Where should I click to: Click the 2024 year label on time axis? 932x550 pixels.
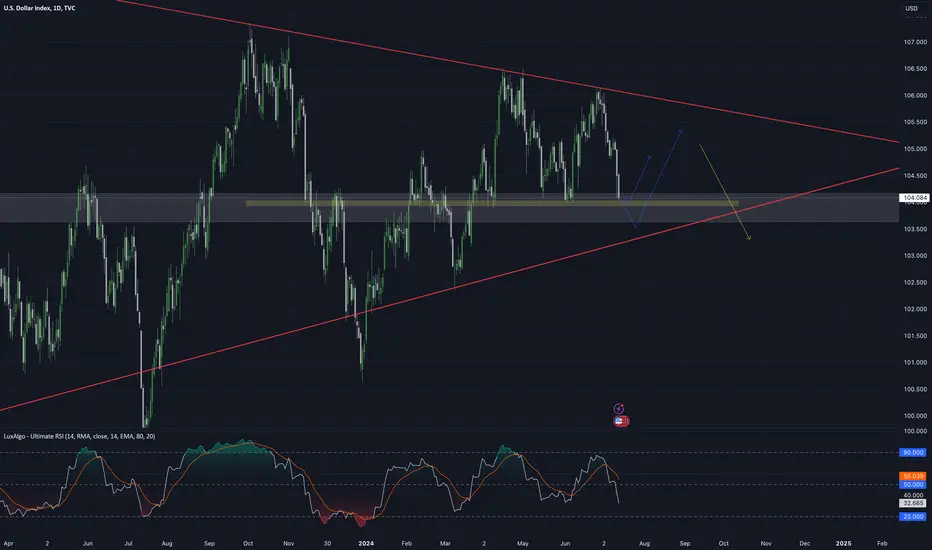coord(366,543)
